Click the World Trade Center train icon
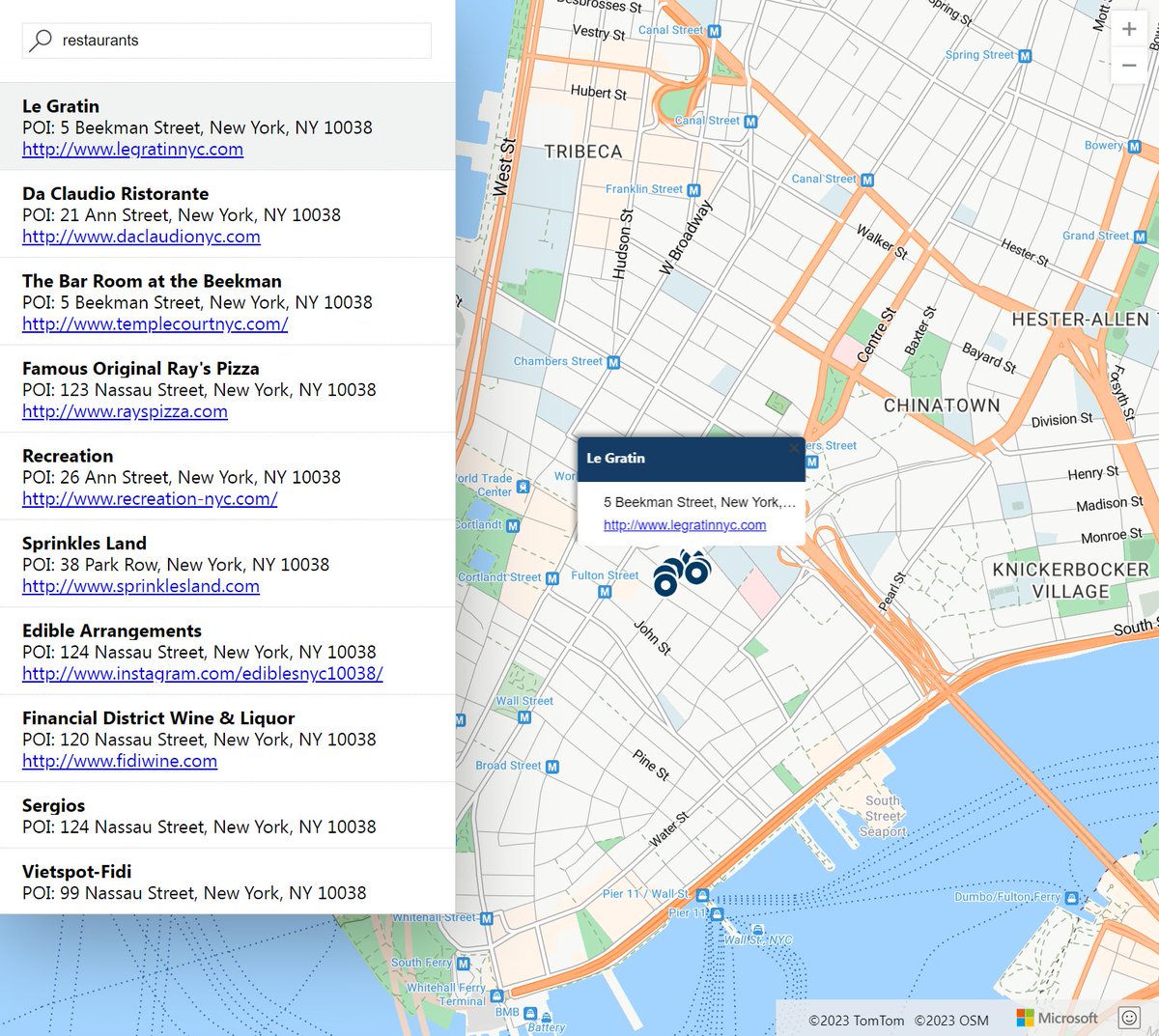The image size is (1159, 1036). (x=523, y=487)
